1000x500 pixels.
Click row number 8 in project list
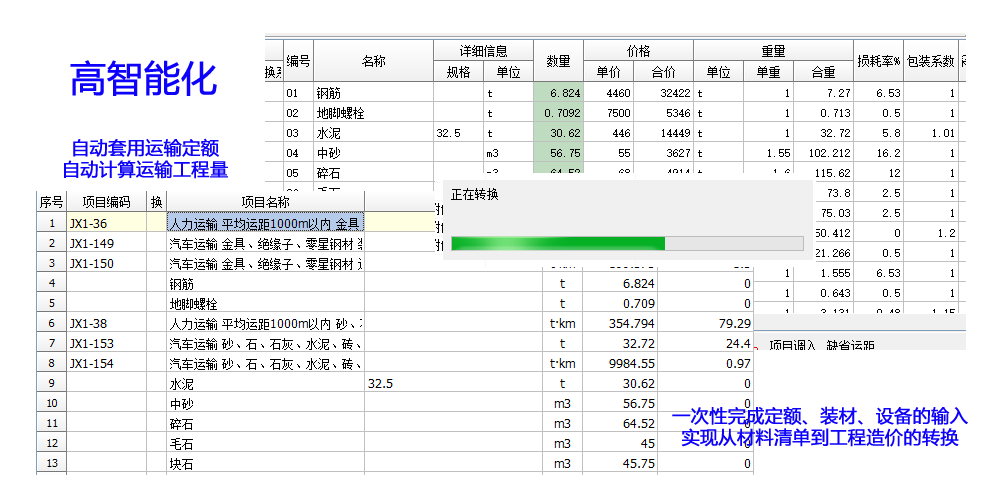[x=52, y=364]
